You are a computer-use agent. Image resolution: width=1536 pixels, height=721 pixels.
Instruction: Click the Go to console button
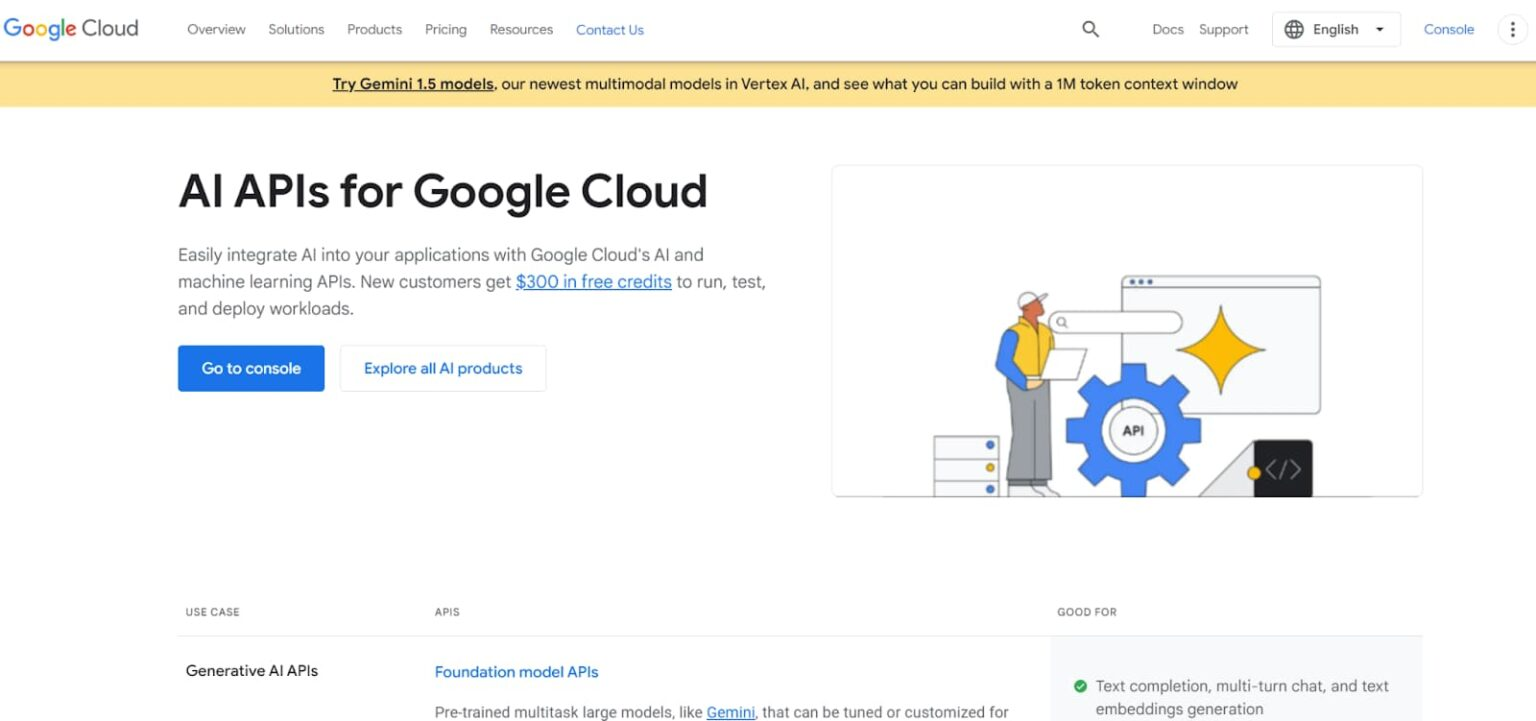pos(251,368)
